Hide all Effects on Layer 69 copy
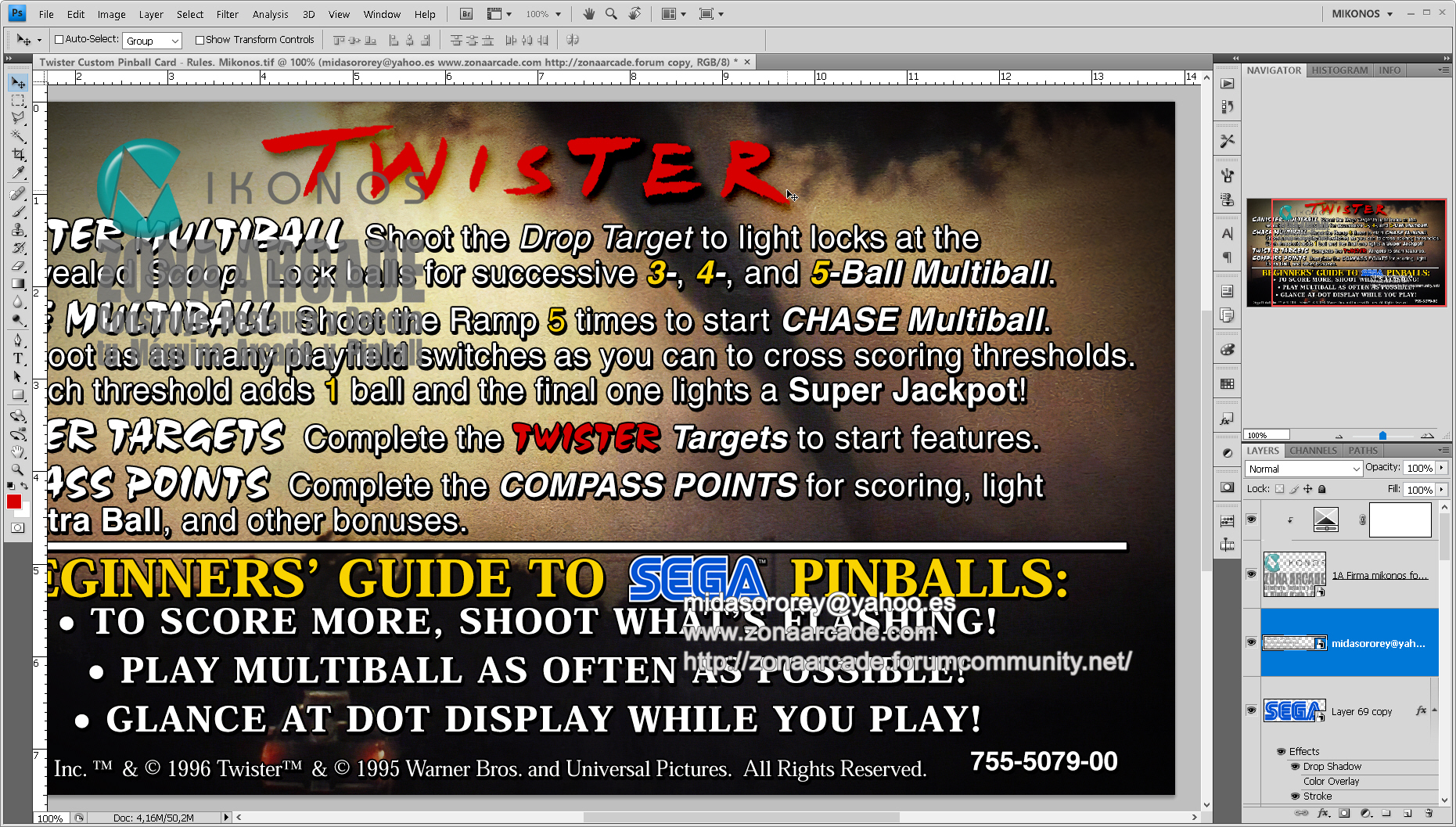The width and height of the screenshot is (1456, 827). click(x=1281, y=751)
